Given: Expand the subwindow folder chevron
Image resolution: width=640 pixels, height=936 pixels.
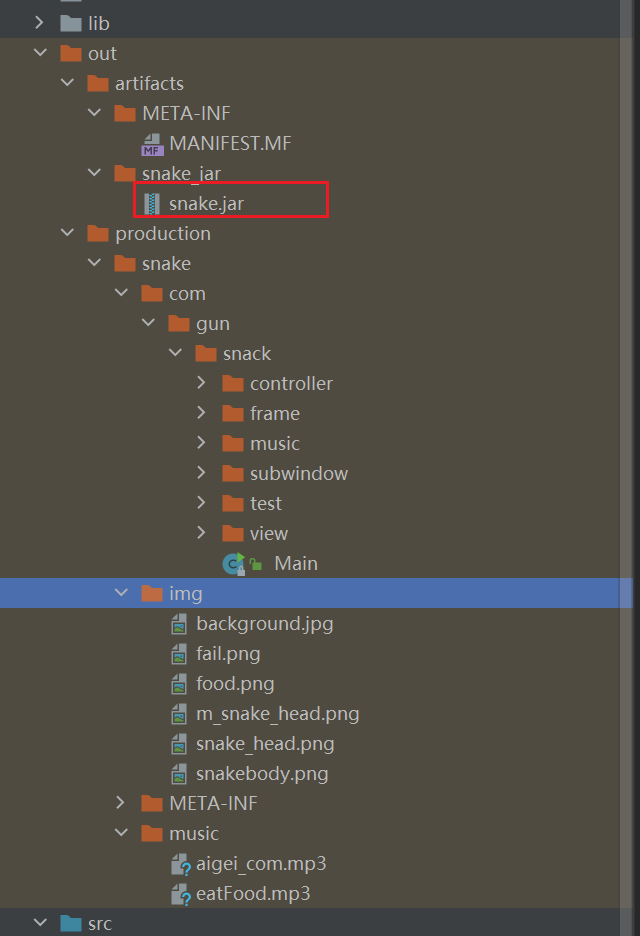Looking at the screenshot, I should pos(201,474).
